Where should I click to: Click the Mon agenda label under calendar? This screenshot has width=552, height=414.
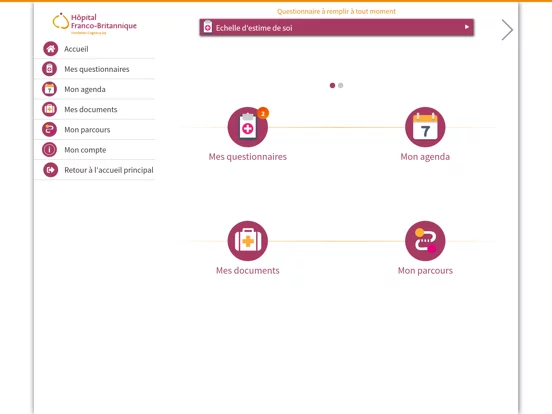pyautogui.click(x=425, y=157)
